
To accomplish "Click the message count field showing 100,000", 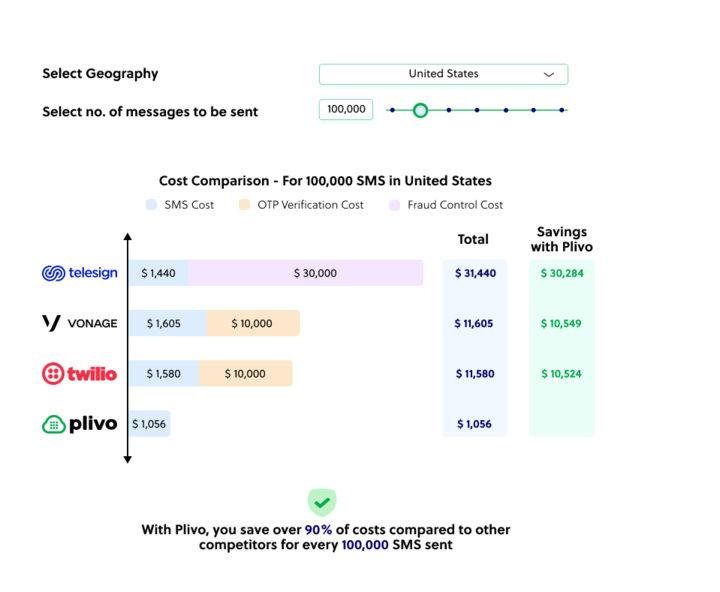I will point(346,110).
